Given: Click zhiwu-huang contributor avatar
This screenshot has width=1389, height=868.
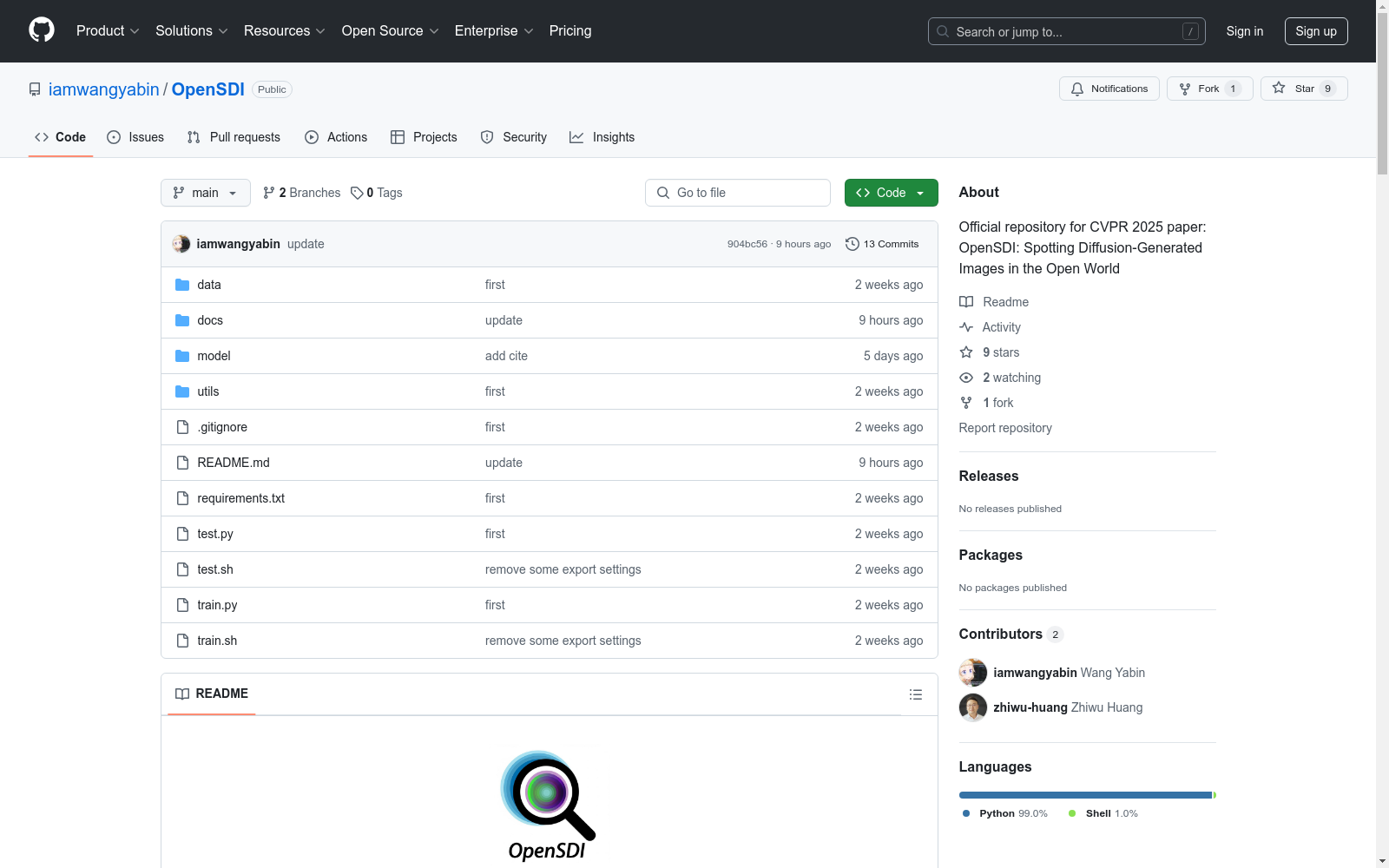Looking at the screenshot, I should click(973, 707).
